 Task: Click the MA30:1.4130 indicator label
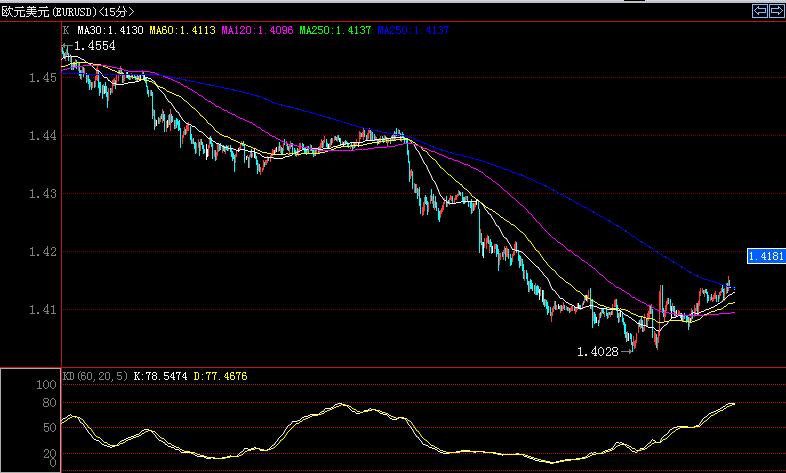(110, 30)
